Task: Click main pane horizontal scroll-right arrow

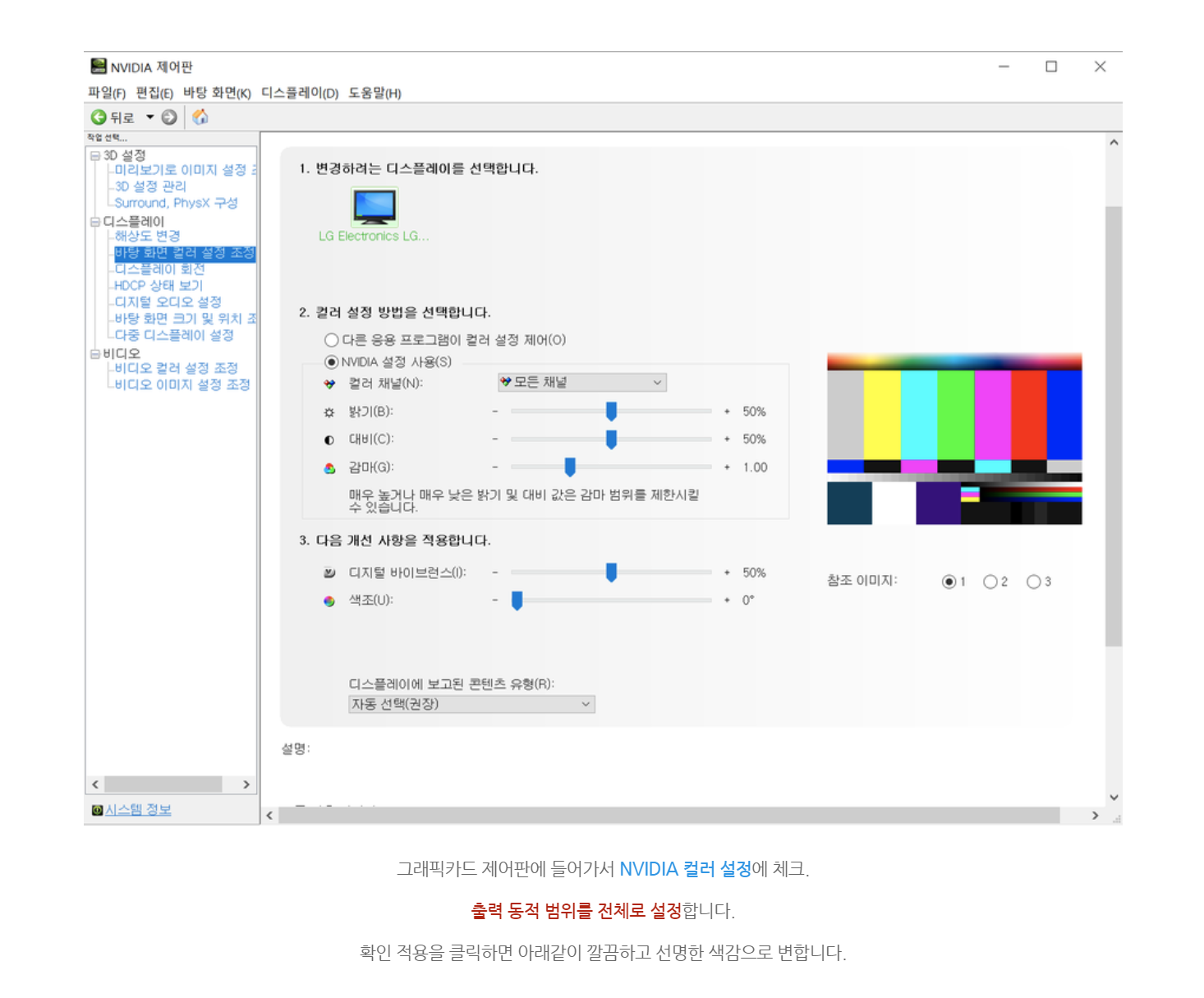Action: (x=1095, y=816)
